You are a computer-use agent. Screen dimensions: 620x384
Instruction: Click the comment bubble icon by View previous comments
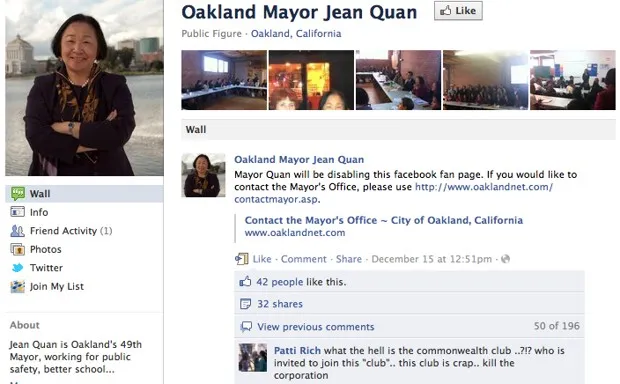pyautogui.click(x=246, y=326)
